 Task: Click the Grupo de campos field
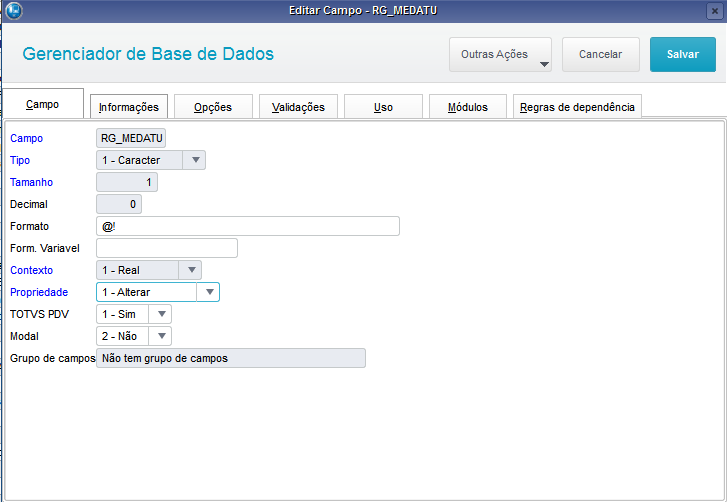click(x=231, y=358)
